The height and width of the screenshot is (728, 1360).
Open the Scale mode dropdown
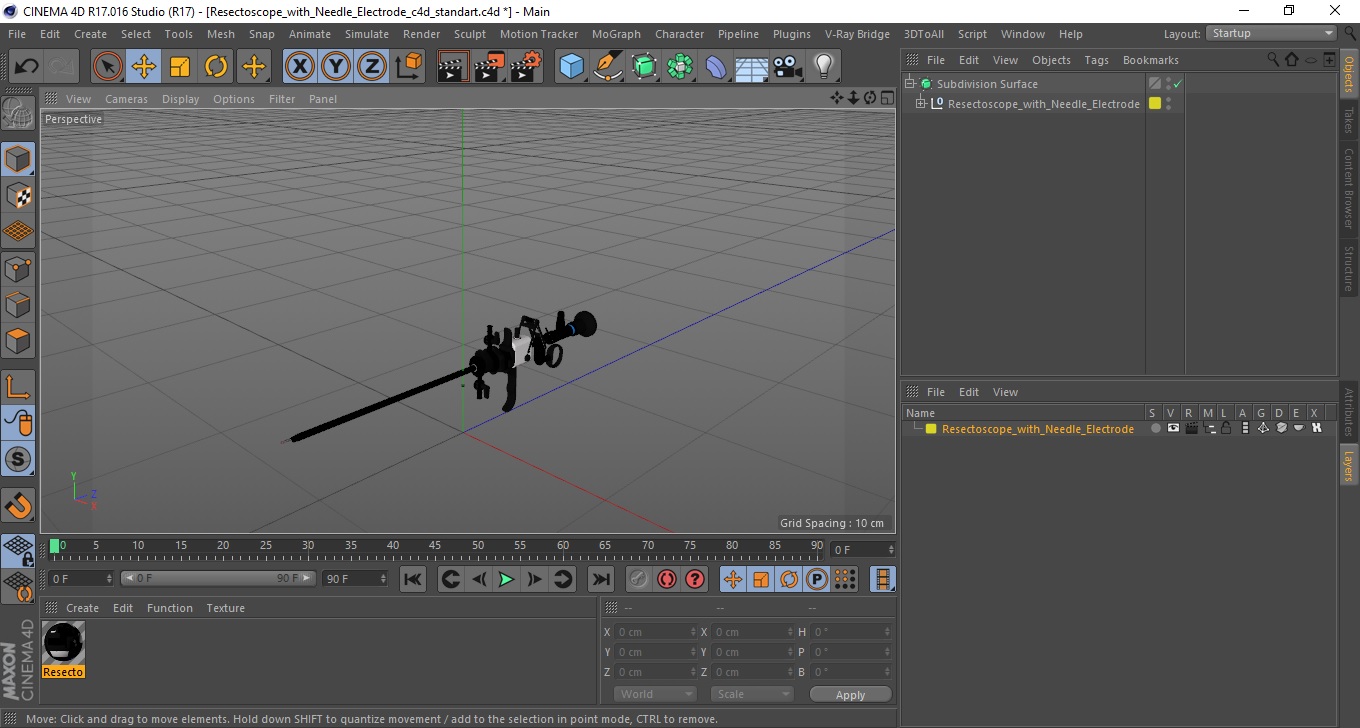752,694
